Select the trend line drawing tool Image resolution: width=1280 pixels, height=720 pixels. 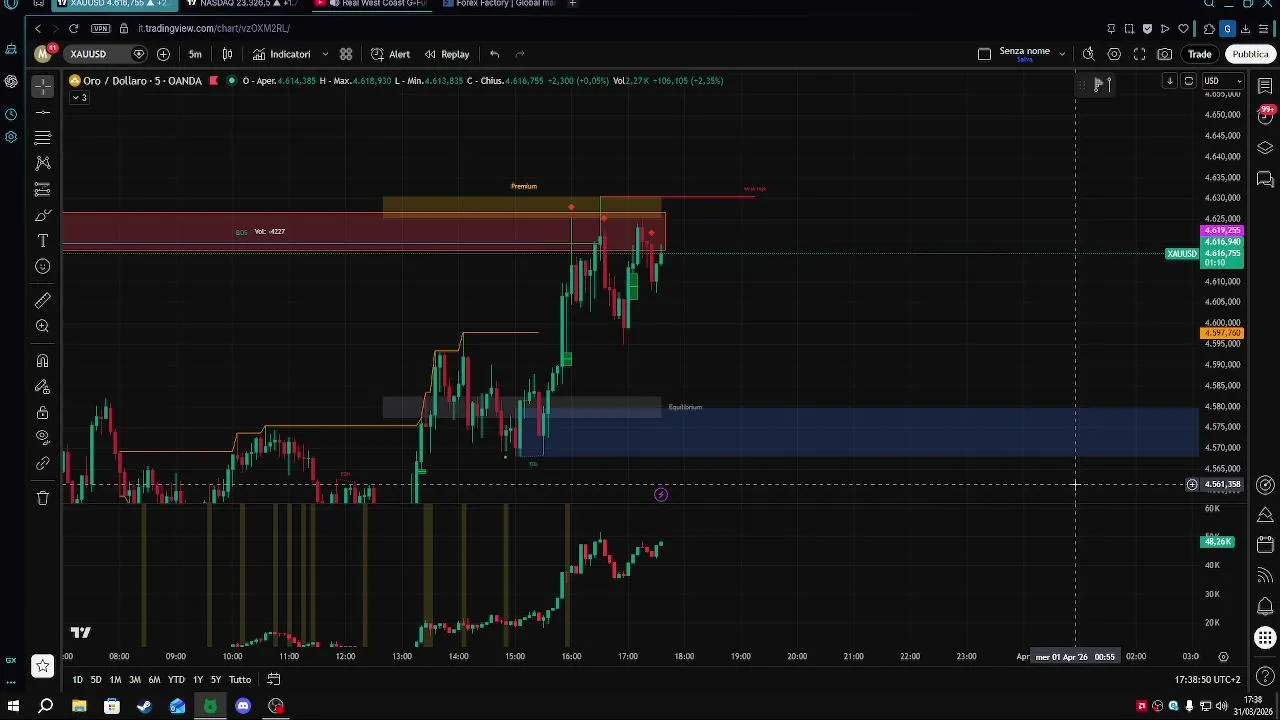point(42,112)
